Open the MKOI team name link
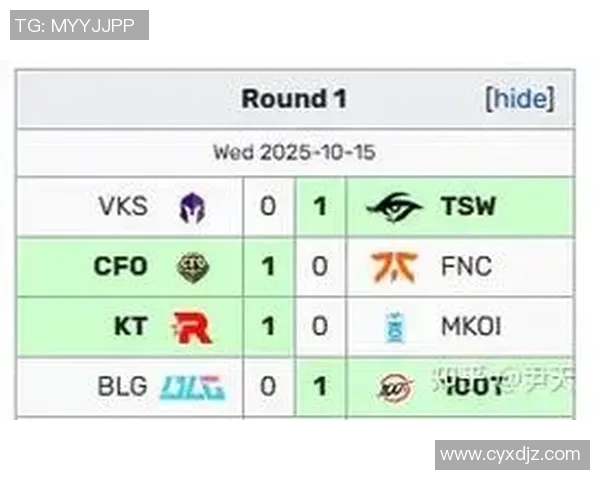The width and height of the screenshot is (600, 480). click(x=471, y=326)
